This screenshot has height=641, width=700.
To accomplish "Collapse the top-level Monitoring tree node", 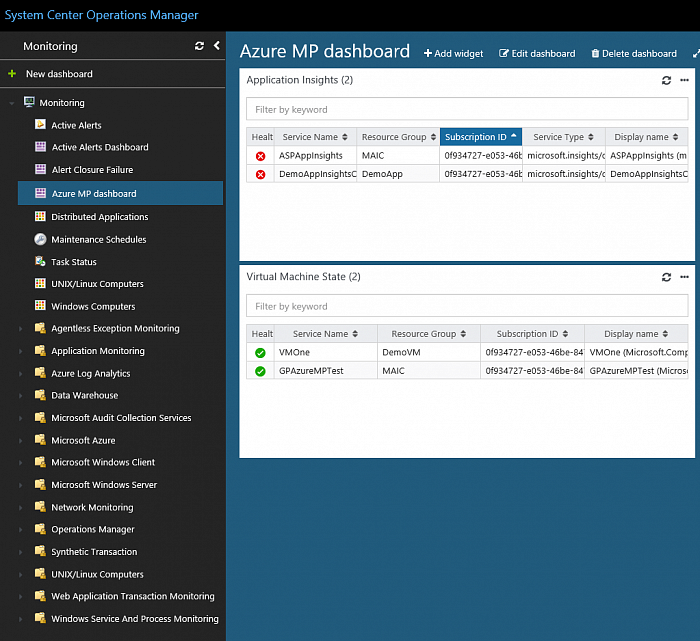I will (12, 103).
